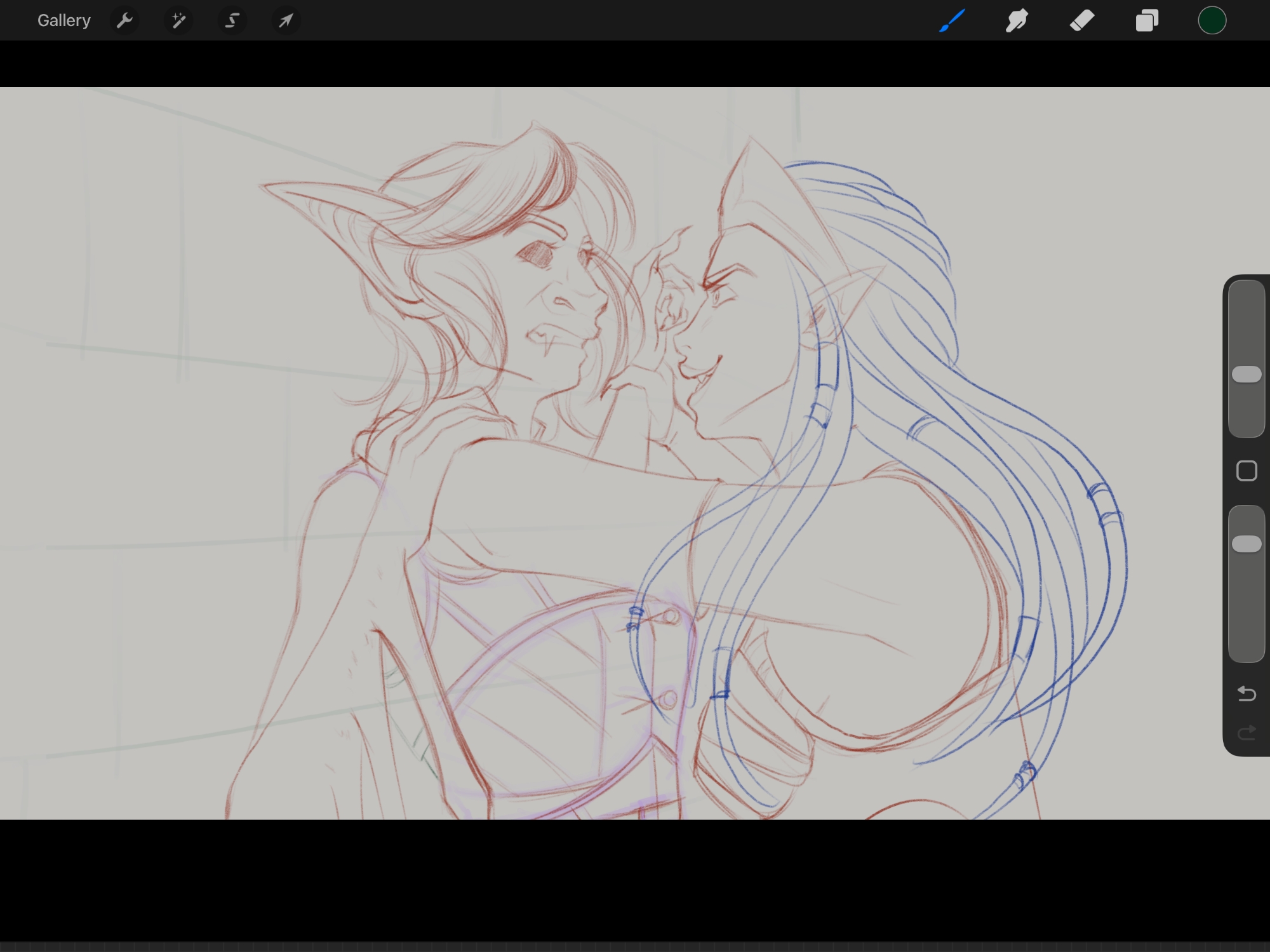Select the Brush tool
1270x952 pixels.
pyautogui.click(x=952, y=20)
